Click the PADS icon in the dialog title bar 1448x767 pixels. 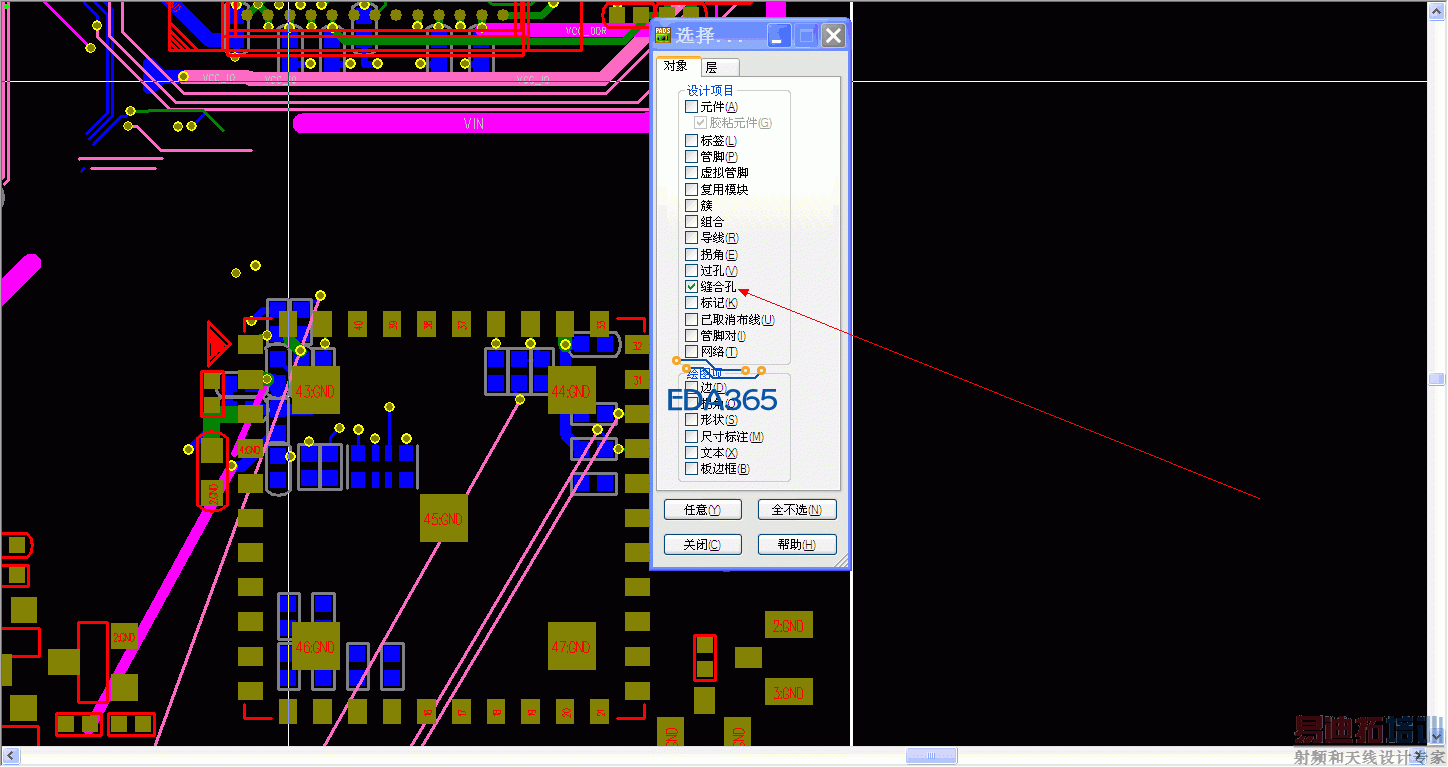(663, 36)
